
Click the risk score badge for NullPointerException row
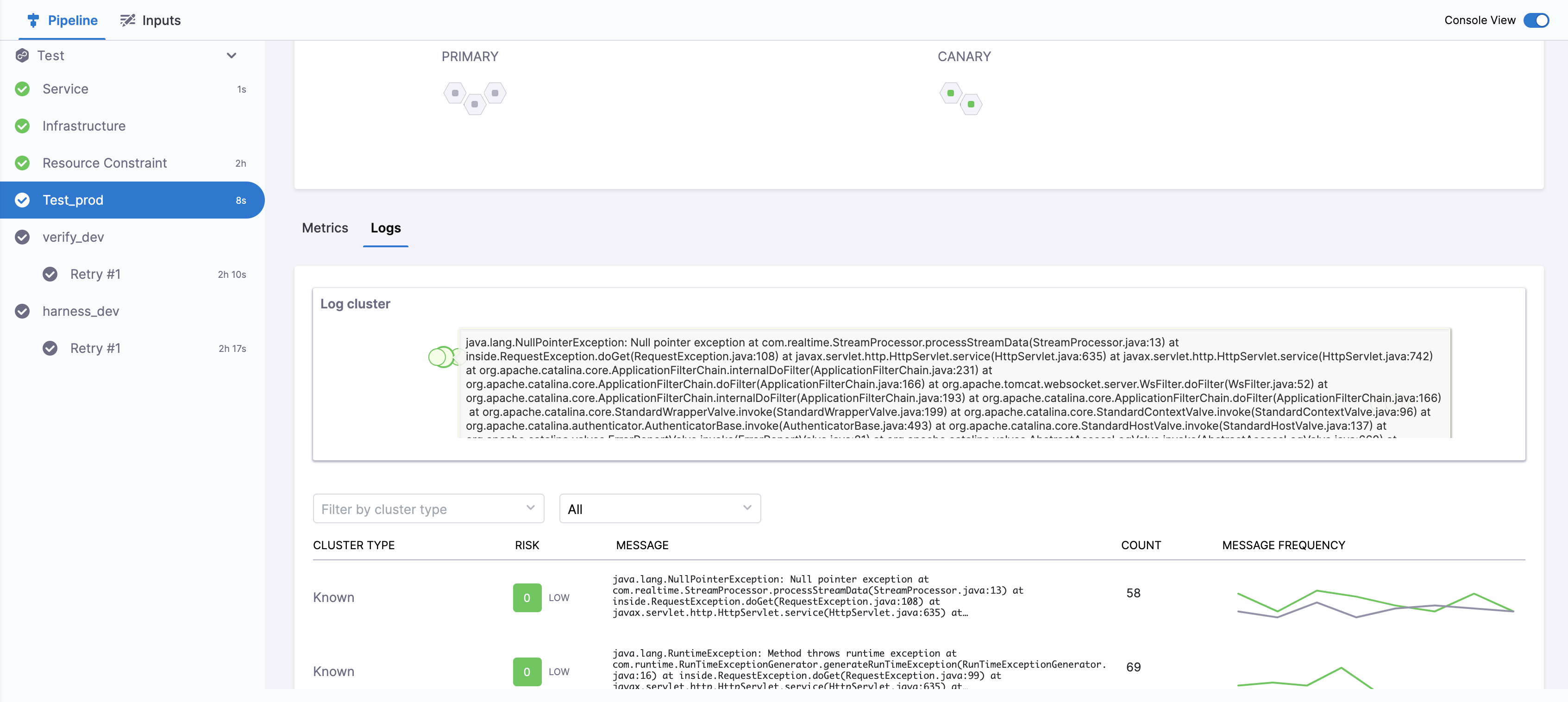(527, 597)
